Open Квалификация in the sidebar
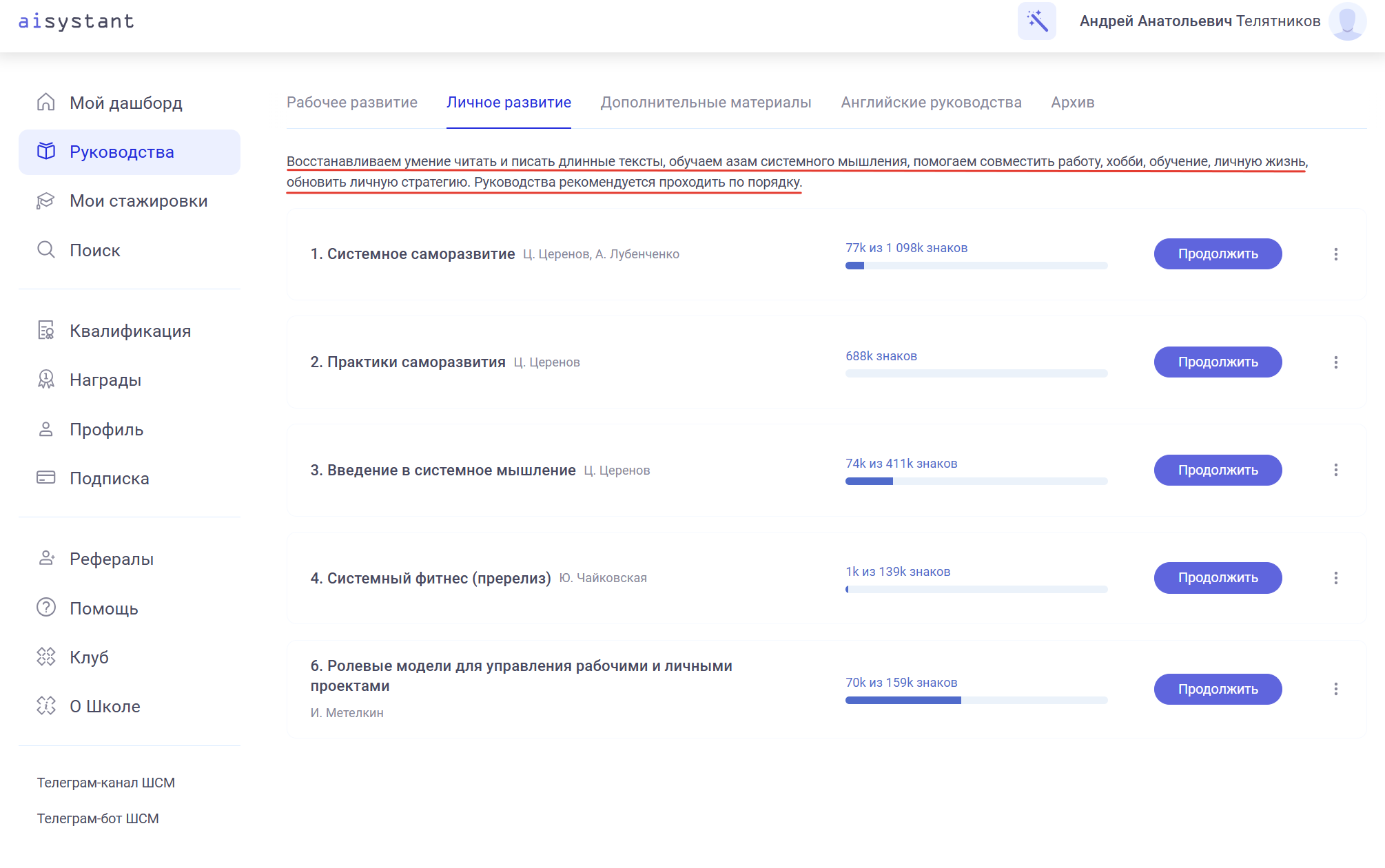This screenshot has width=1385, height=868. (x=130, y=331)
